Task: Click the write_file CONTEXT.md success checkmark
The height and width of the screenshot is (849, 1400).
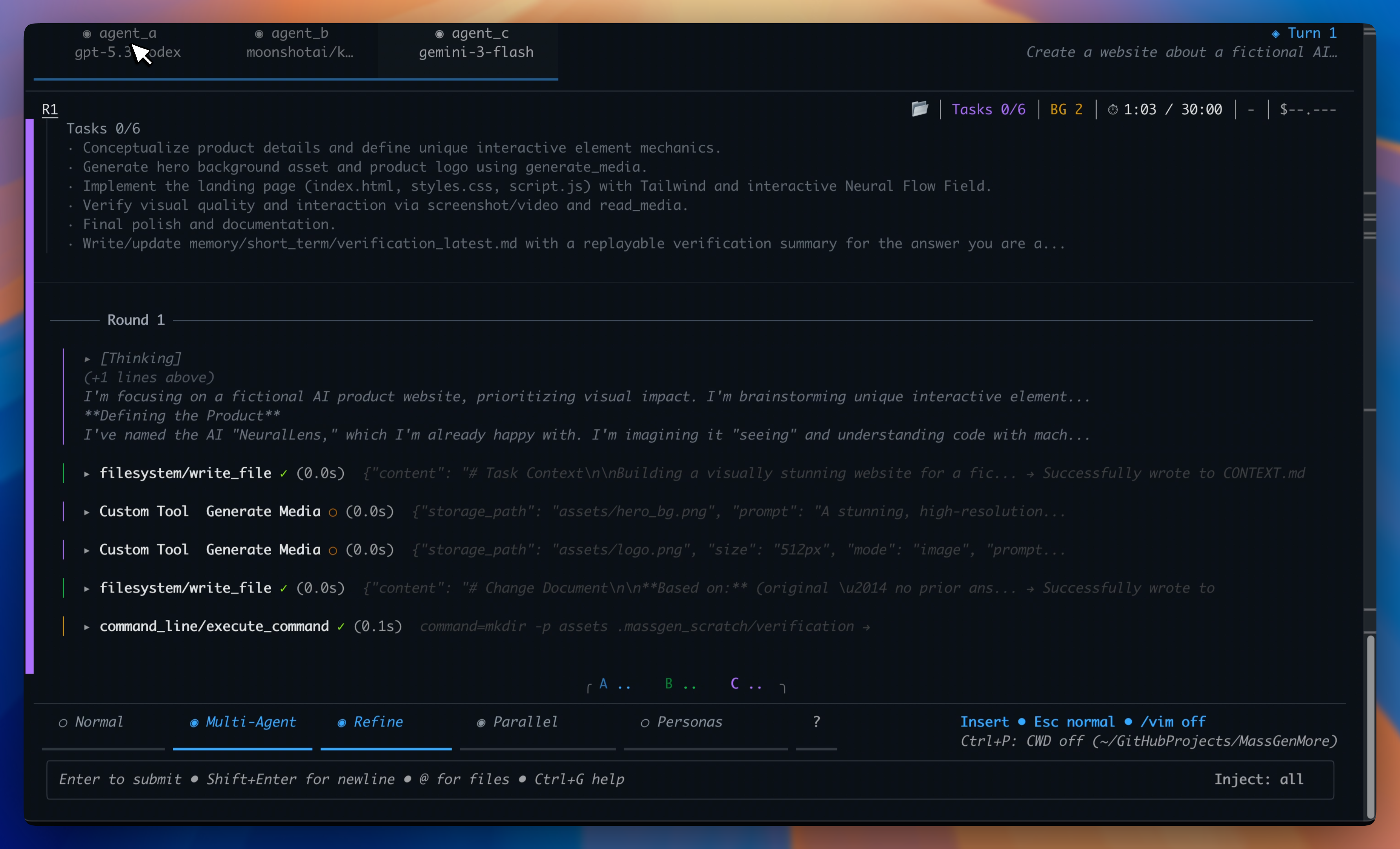Action: click(284, 473)
